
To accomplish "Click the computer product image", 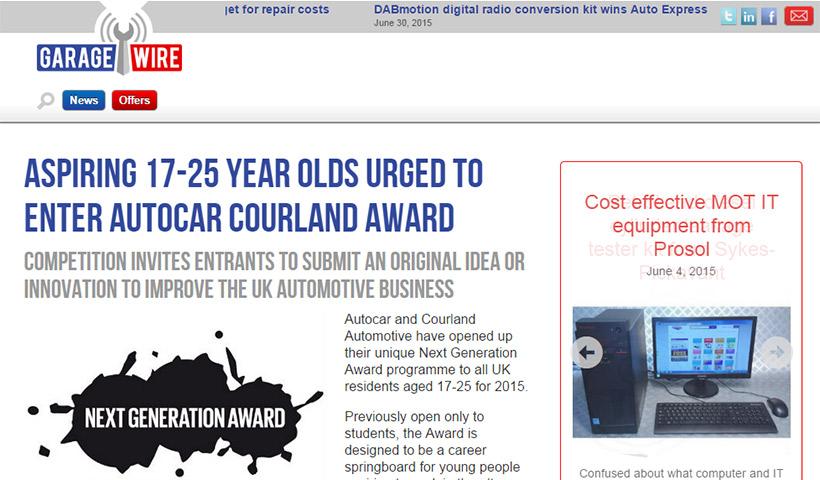I will 681,372.
